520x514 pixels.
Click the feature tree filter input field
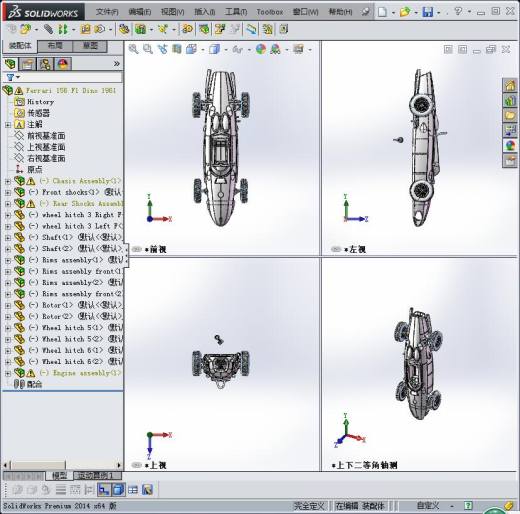[x=72, y=78]
